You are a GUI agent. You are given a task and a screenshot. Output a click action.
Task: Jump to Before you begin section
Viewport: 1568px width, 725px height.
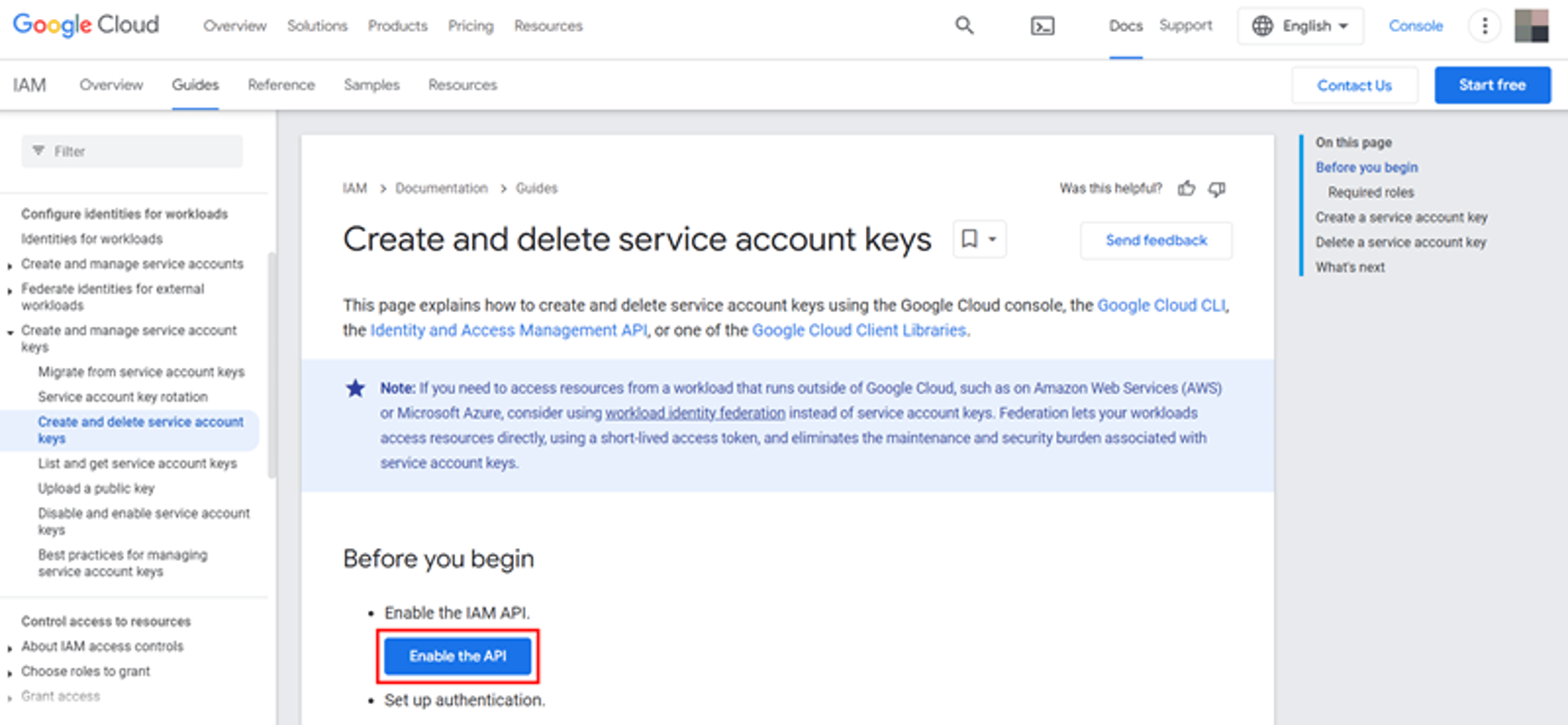(1367, 167)
